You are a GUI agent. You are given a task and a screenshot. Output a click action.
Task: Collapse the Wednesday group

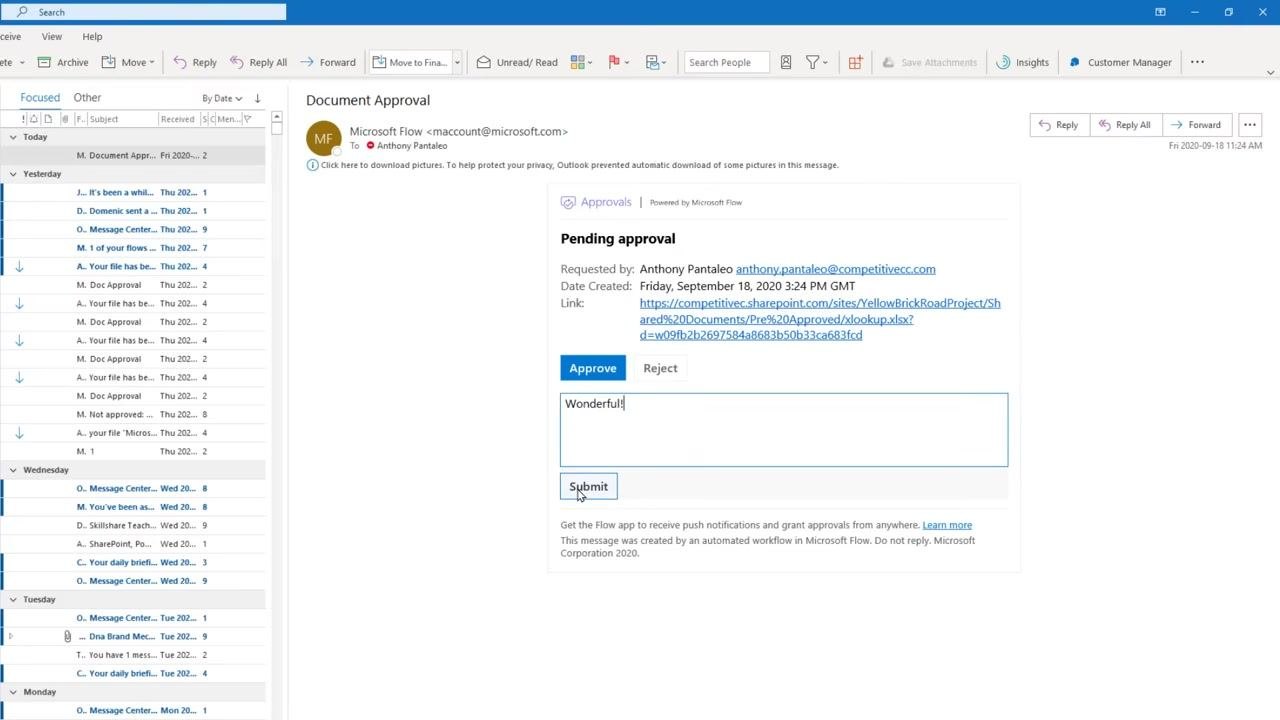[13, 470]
